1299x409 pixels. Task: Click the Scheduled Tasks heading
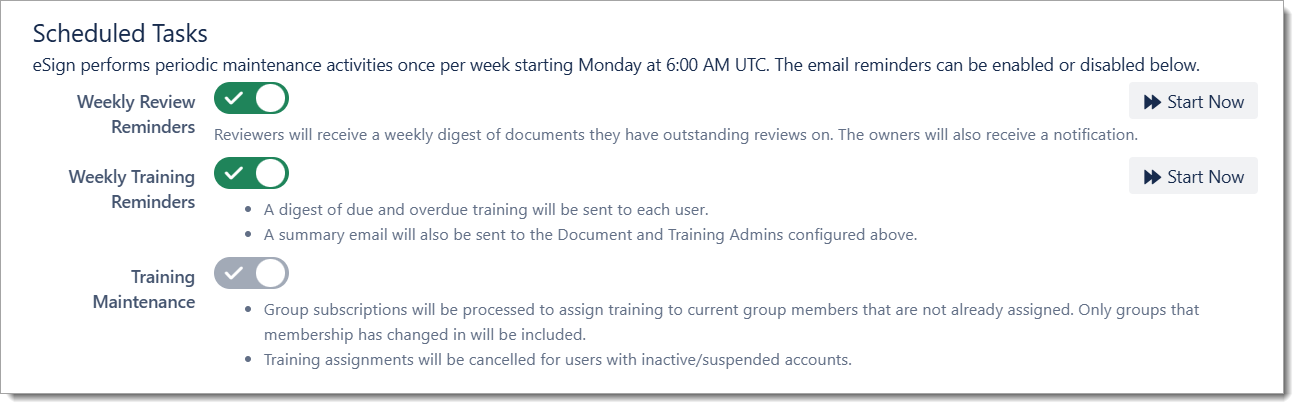120,33
